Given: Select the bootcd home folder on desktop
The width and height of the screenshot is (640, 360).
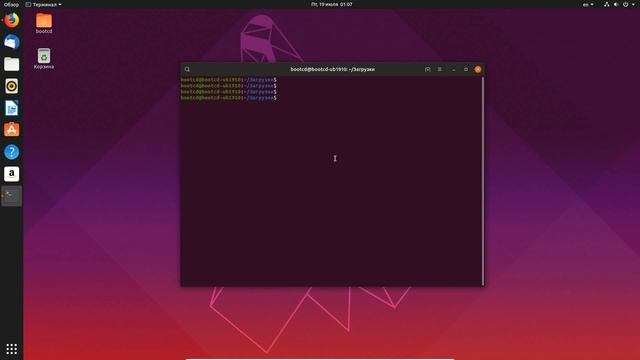Looking at the screenshot, I should coord(44,23).
